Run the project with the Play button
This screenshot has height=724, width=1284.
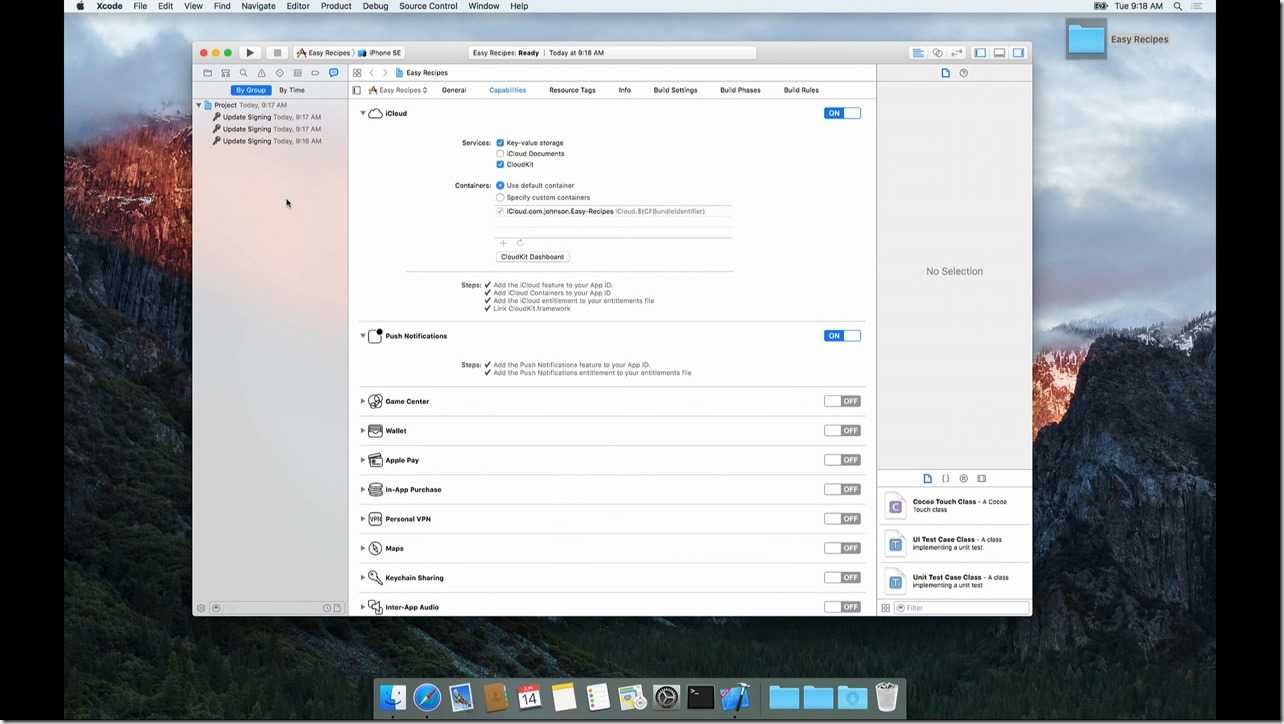[250, 53]
